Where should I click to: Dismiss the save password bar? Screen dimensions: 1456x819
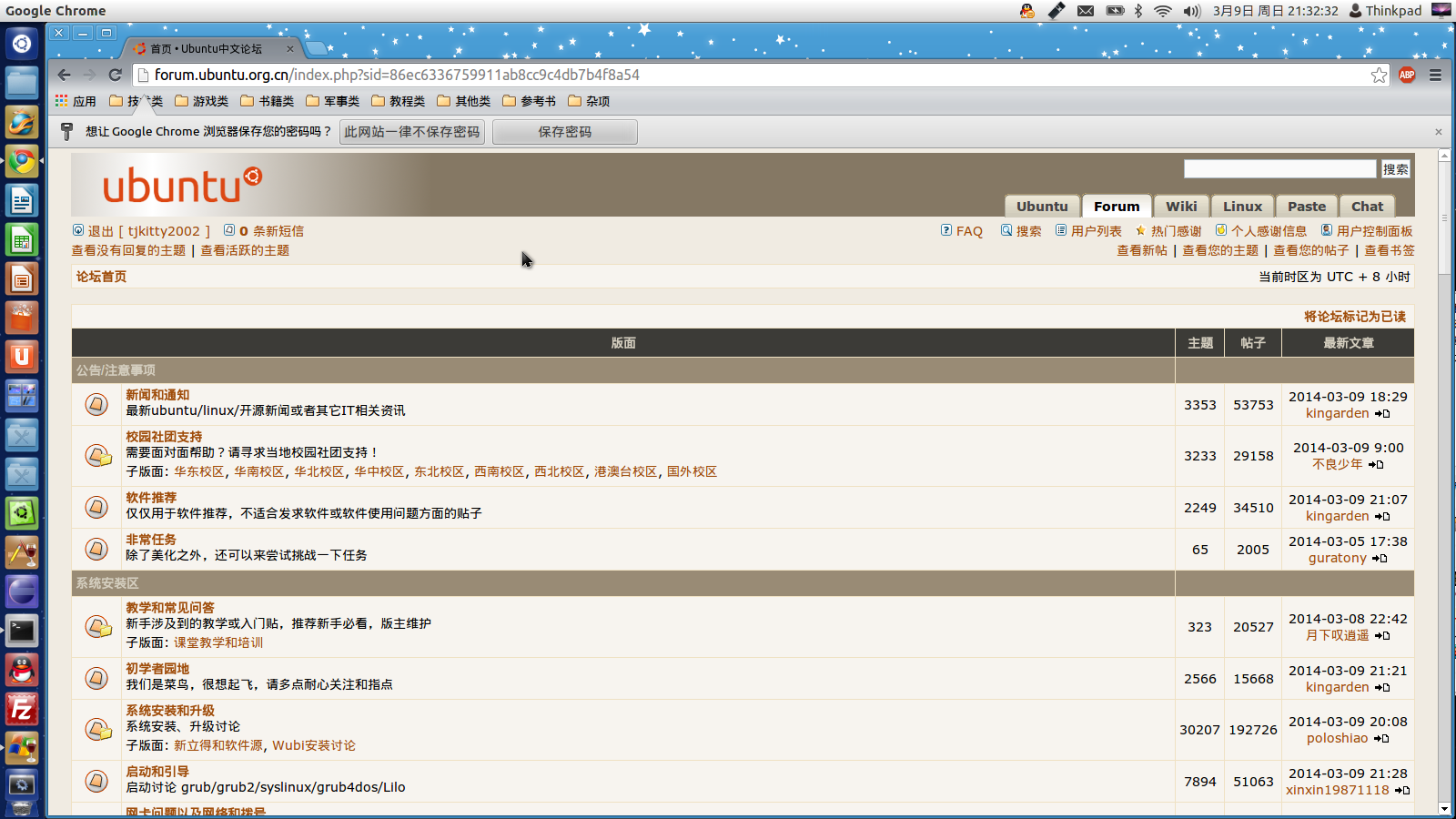pos(1439,132)
